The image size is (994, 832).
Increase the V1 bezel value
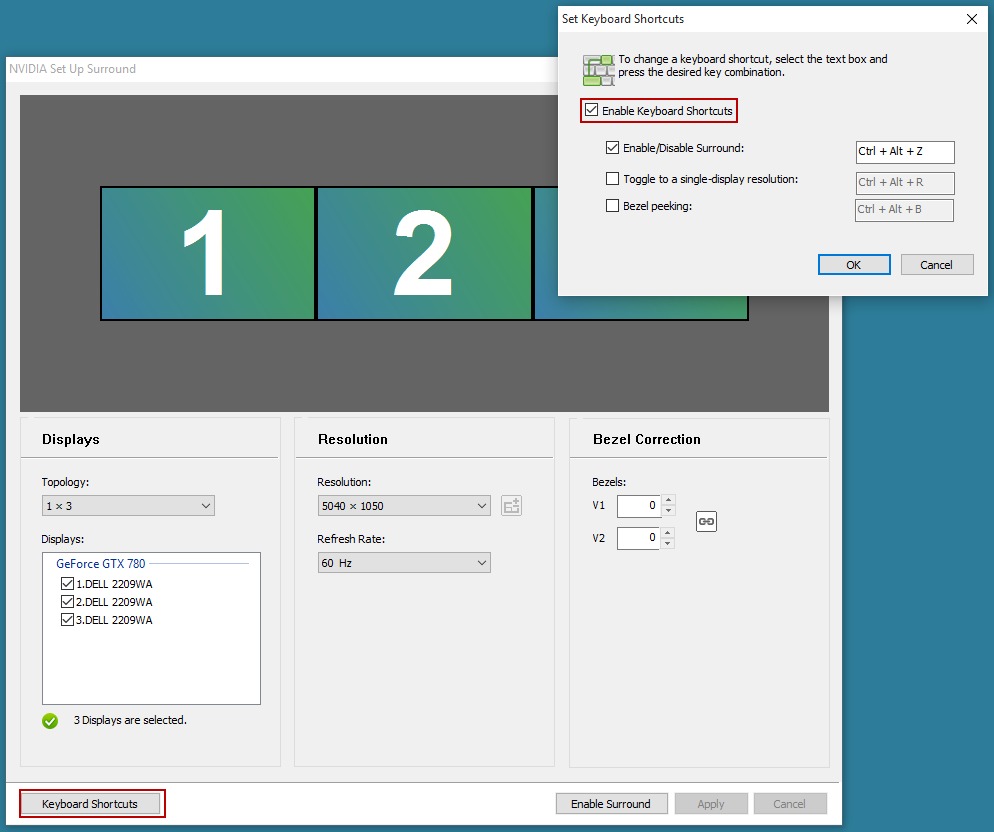669,500
